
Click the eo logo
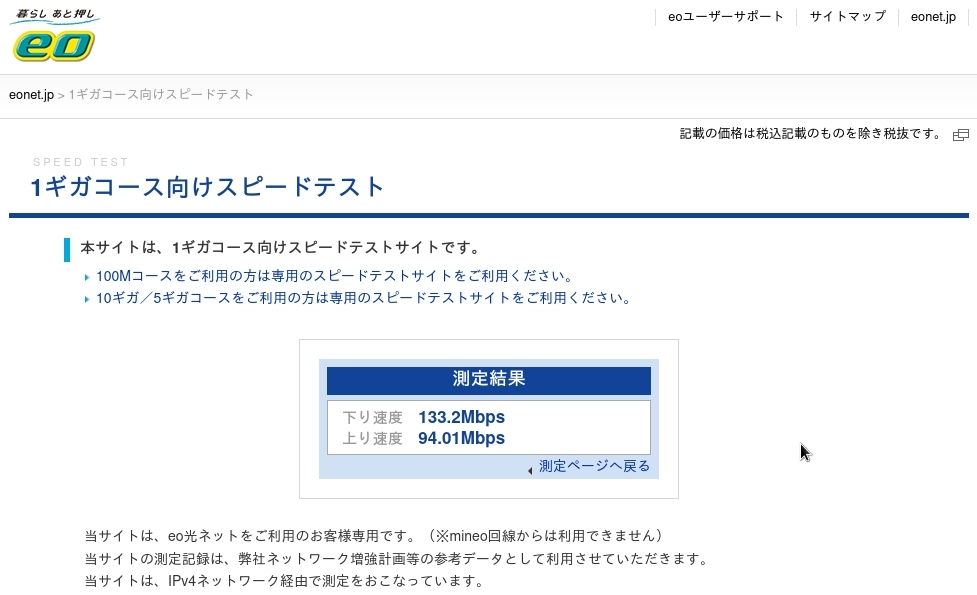coord(54,36)
